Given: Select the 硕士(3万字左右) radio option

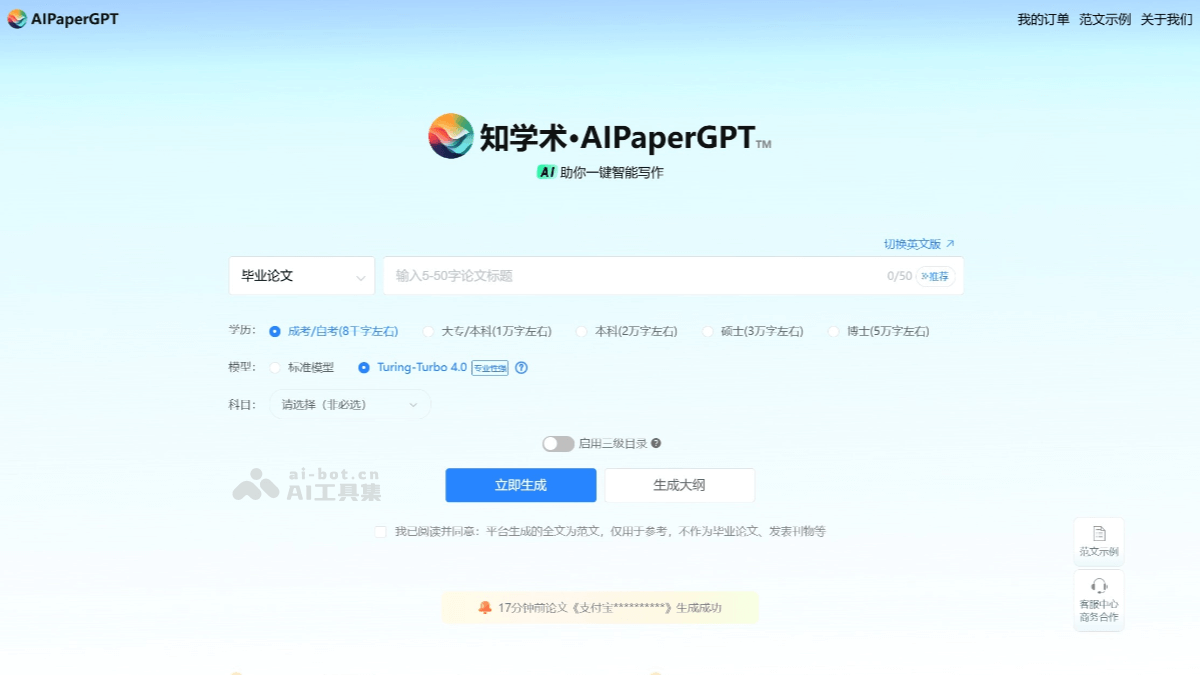Looking at the screenshot, I should pyautogui.click(x=708, y=331).
